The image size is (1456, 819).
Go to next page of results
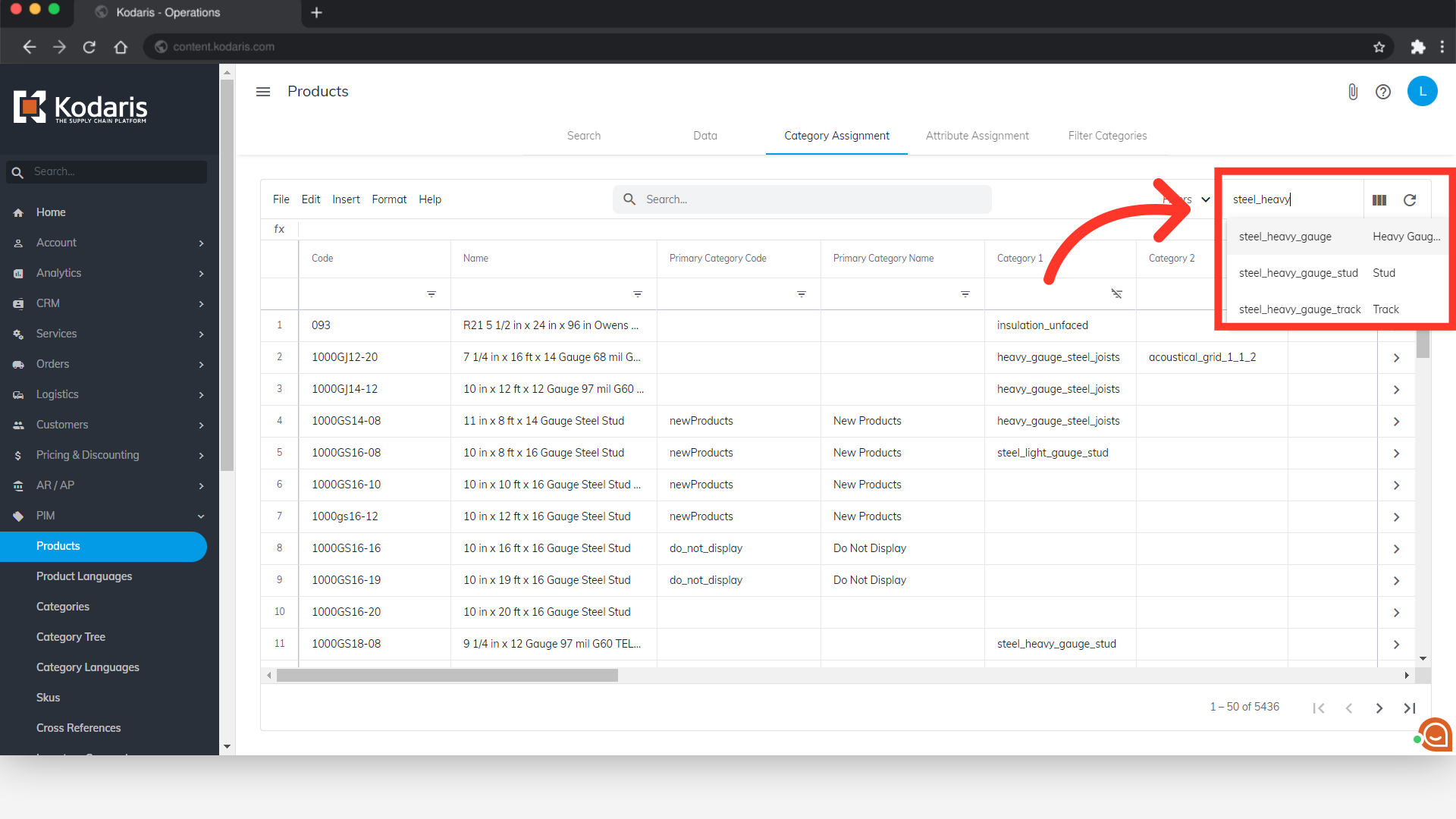tap(1379, 708)
